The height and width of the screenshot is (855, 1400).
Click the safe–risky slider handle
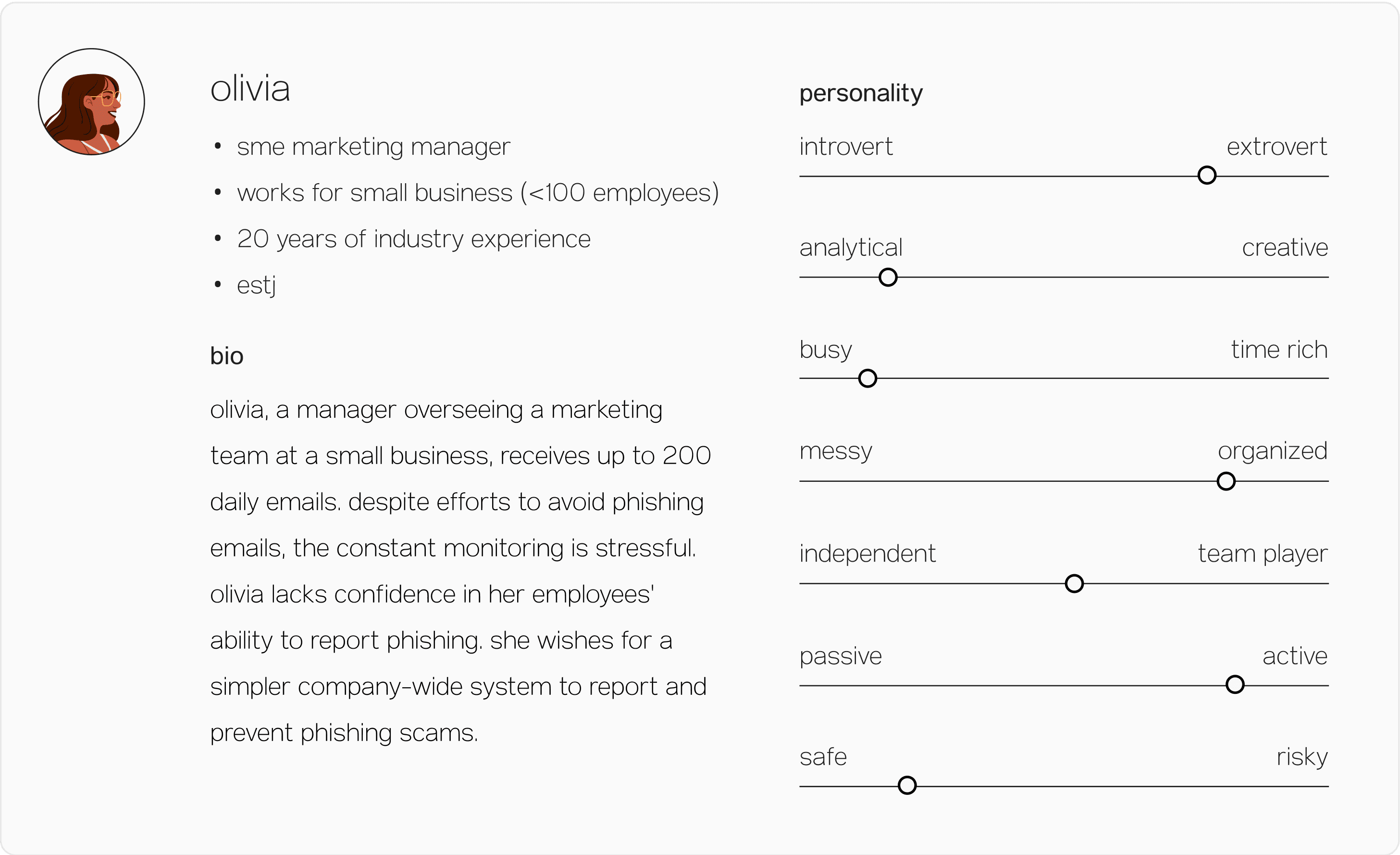(x=907, y=785)
